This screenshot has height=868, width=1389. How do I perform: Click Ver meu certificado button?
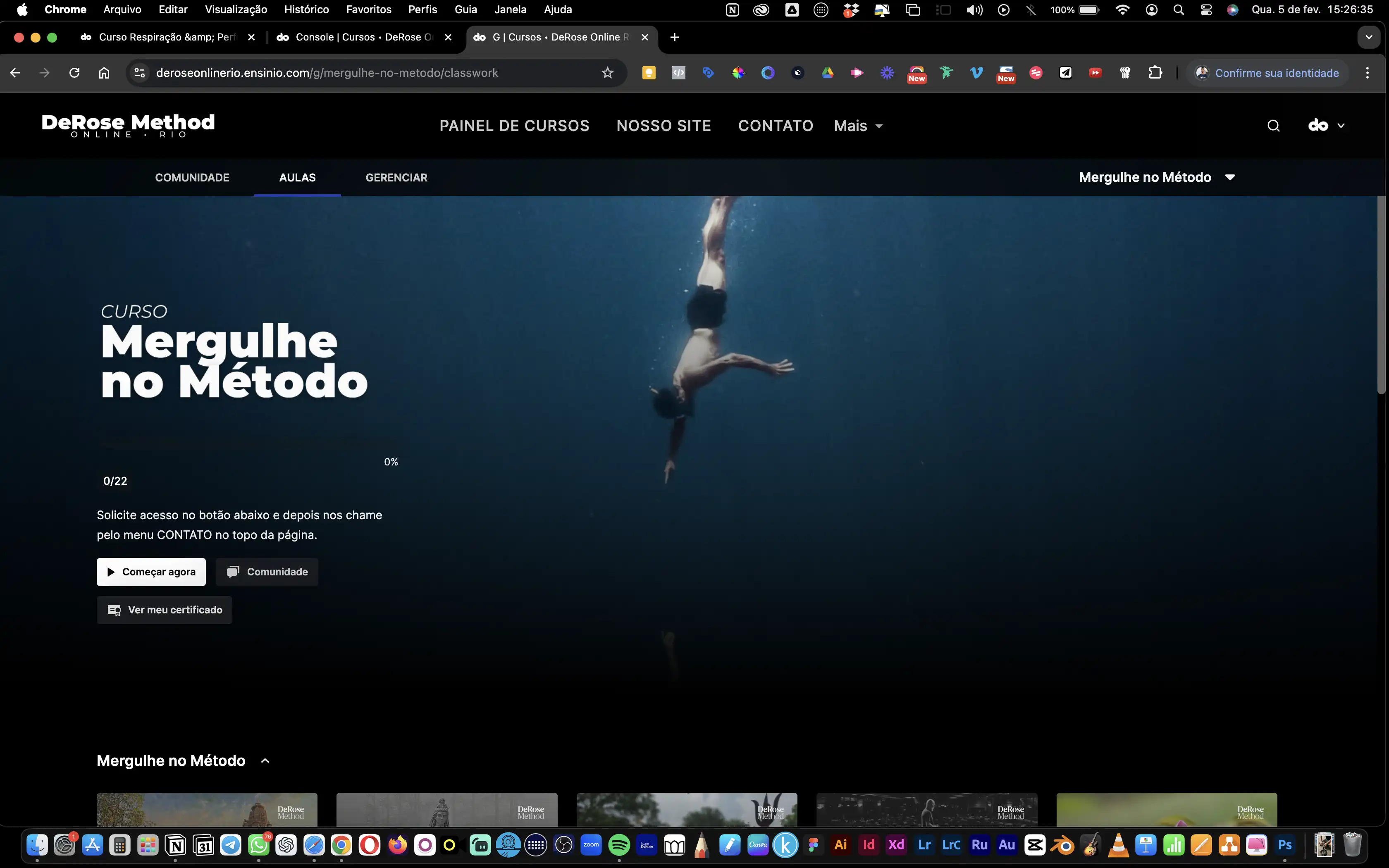(x=164, y=610)
